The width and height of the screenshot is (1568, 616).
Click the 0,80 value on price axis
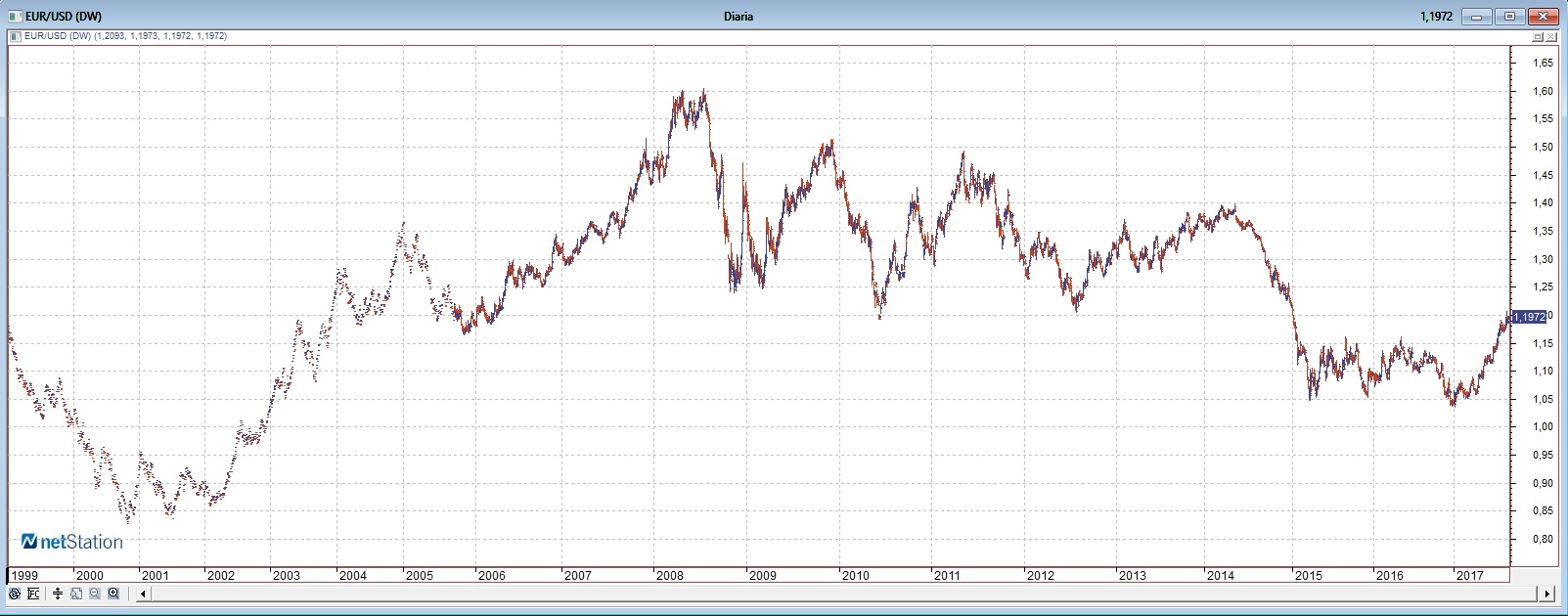coord(1543,539)
